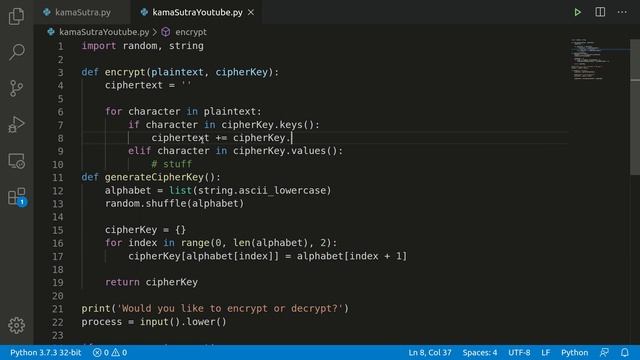
Task: Click 'cipherKey = {}' line
Action: pos(145,230)
